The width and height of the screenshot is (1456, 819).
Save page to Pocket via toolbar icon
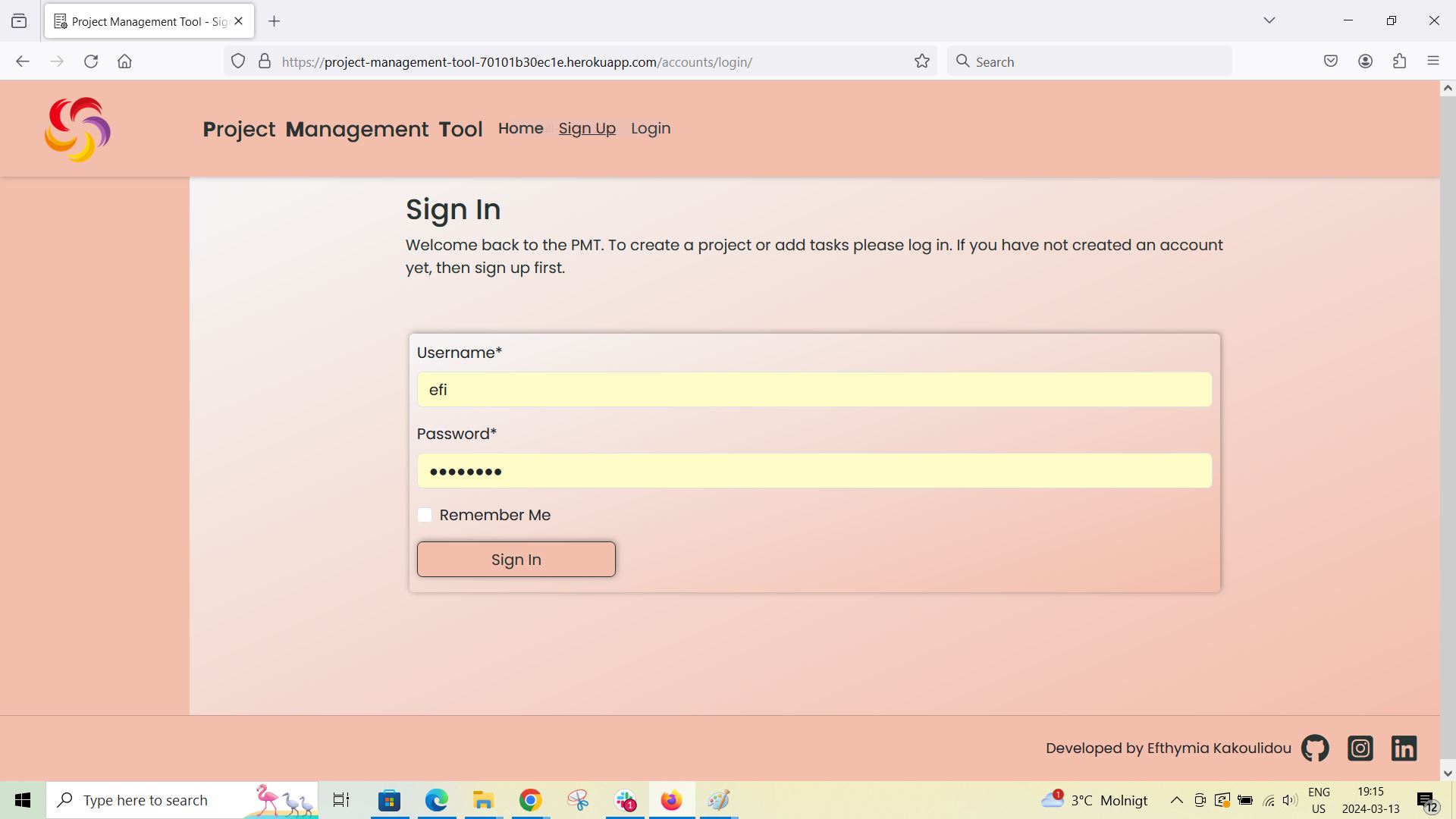pos(1331,61)
